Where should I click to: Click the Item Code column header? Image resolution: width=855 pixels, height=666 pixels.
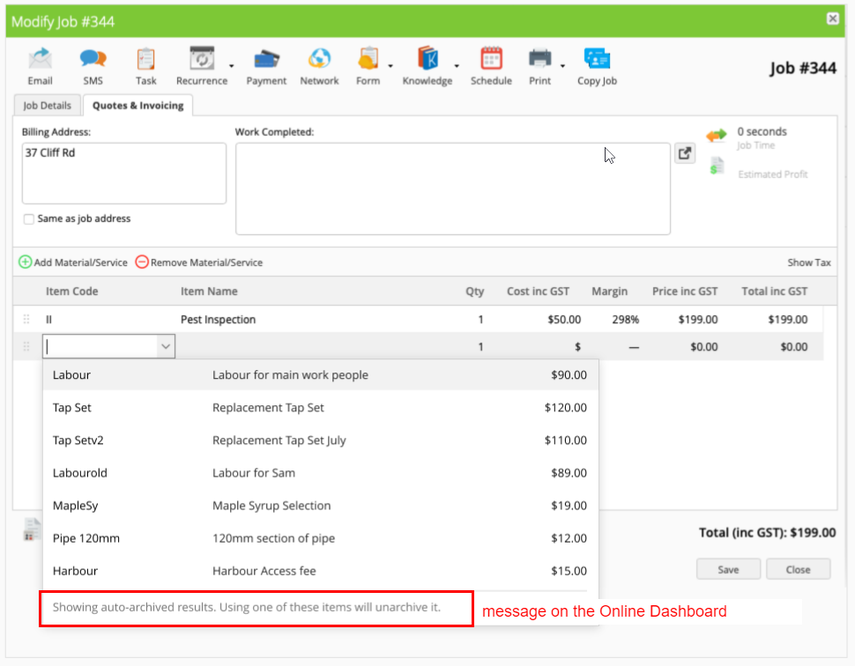coord(72,291)
